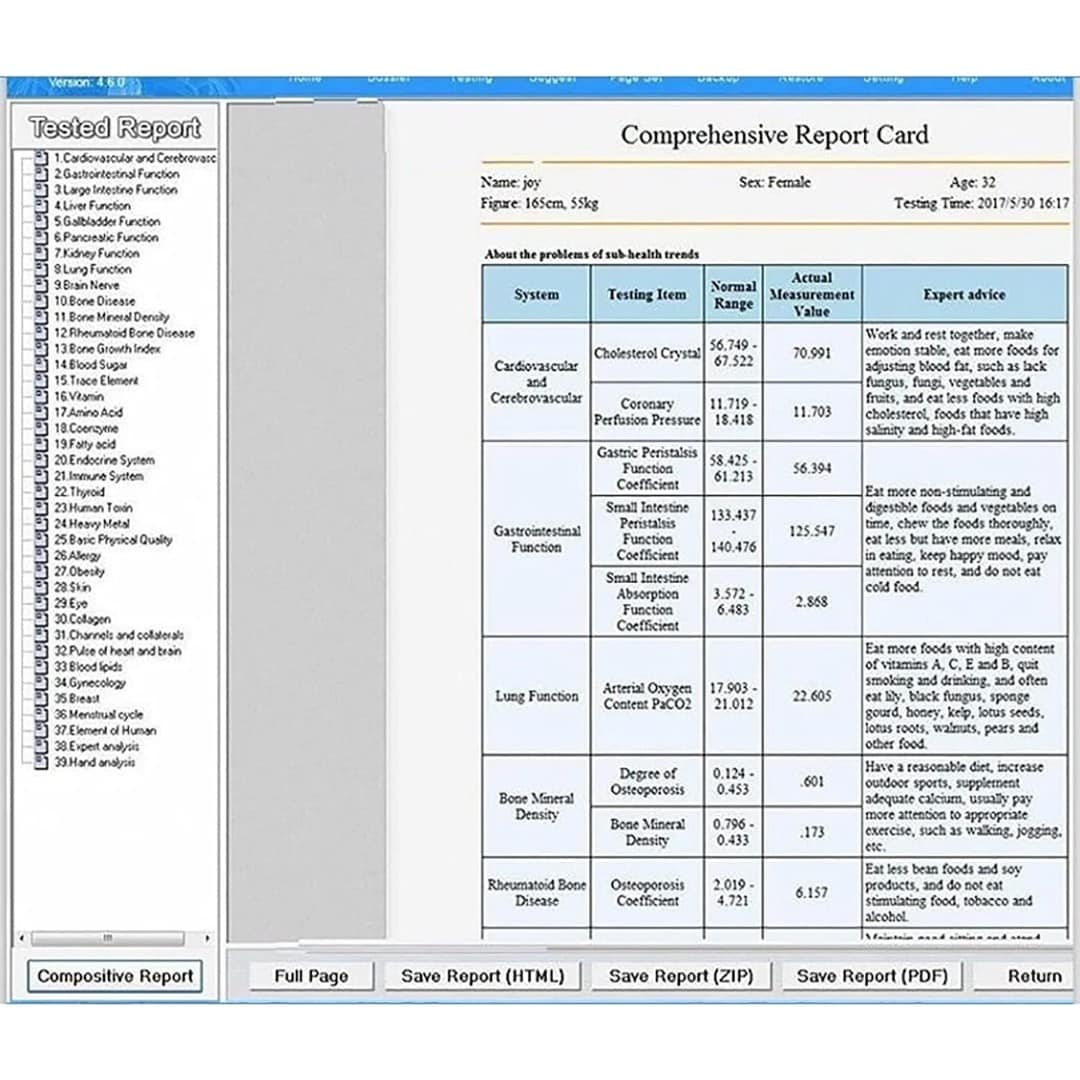
Task: Open Expert analysis in the tested report list
Action: point(96,746)
